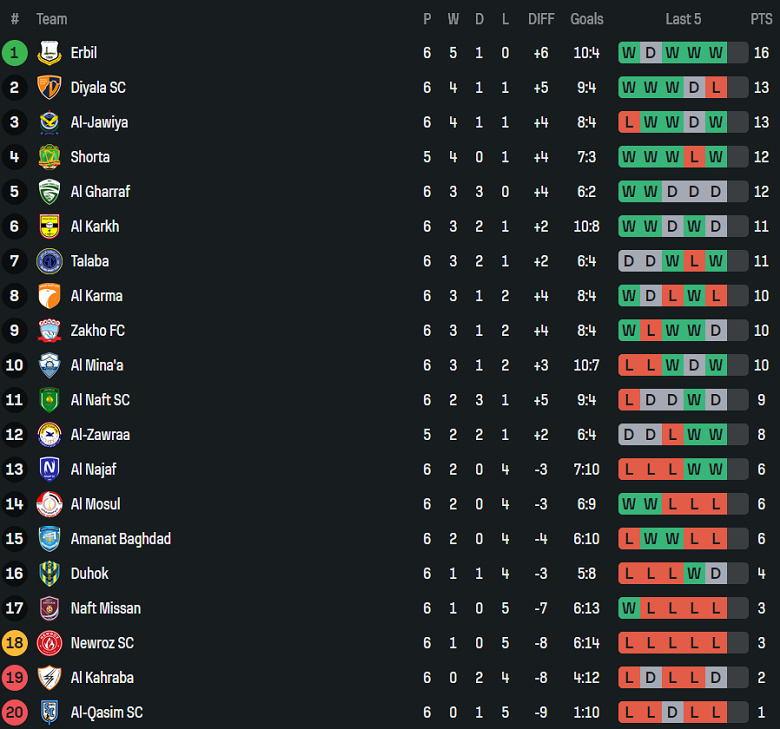Click the Last 5 column header
780x729 pixels.
click(x=683, y=19)
